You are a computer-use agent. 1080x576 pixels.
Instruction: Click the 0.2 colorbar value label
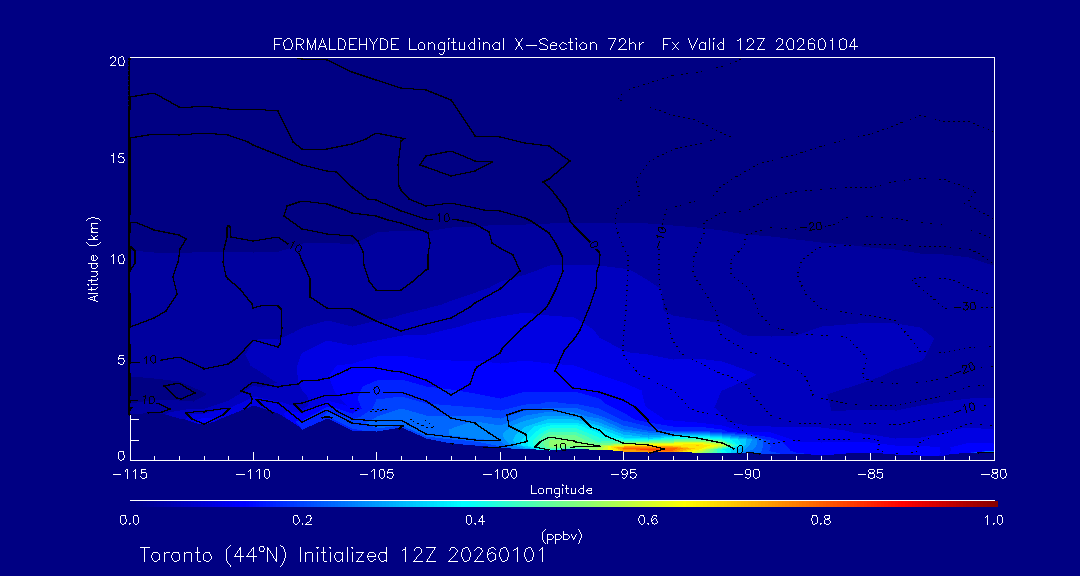302,520
